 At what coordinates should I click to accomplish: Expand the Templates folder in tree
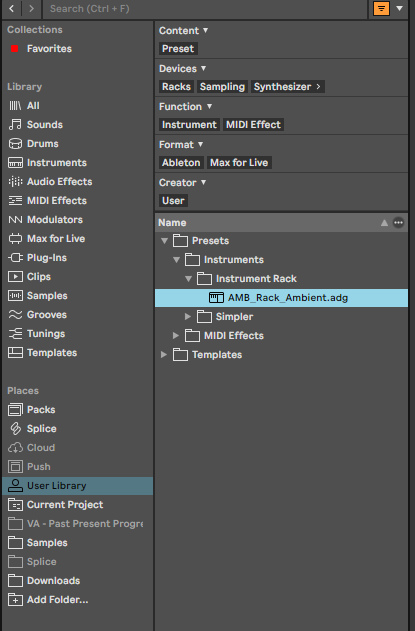click(163, 355)
